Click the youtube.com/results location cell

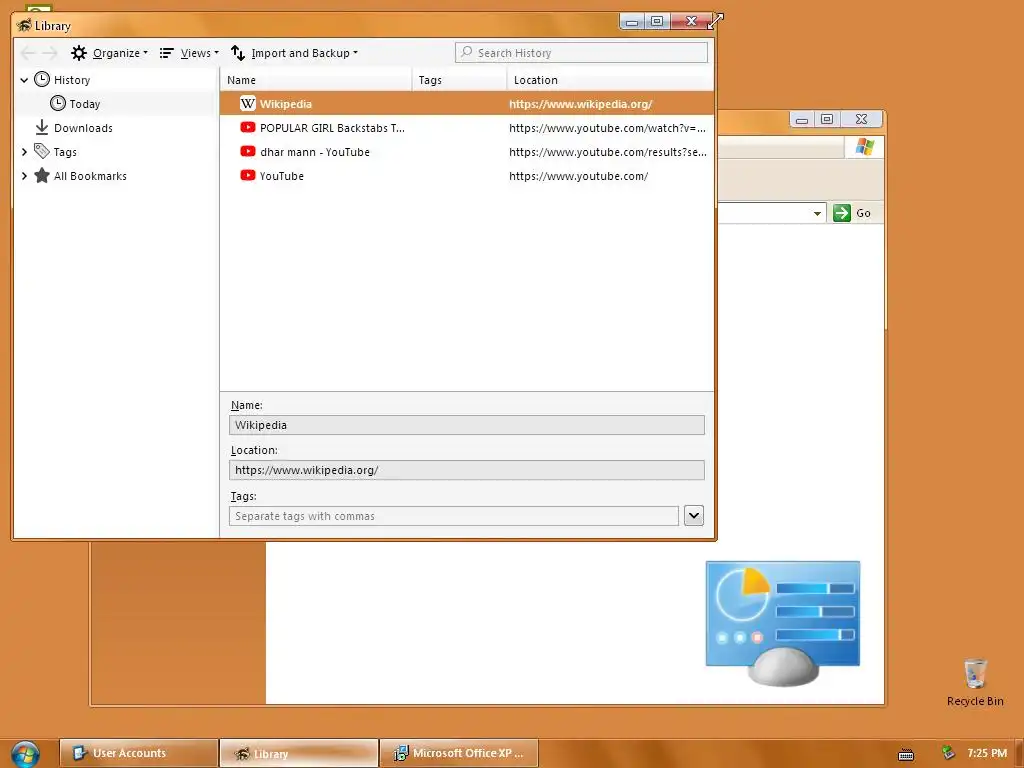[607, 152]
